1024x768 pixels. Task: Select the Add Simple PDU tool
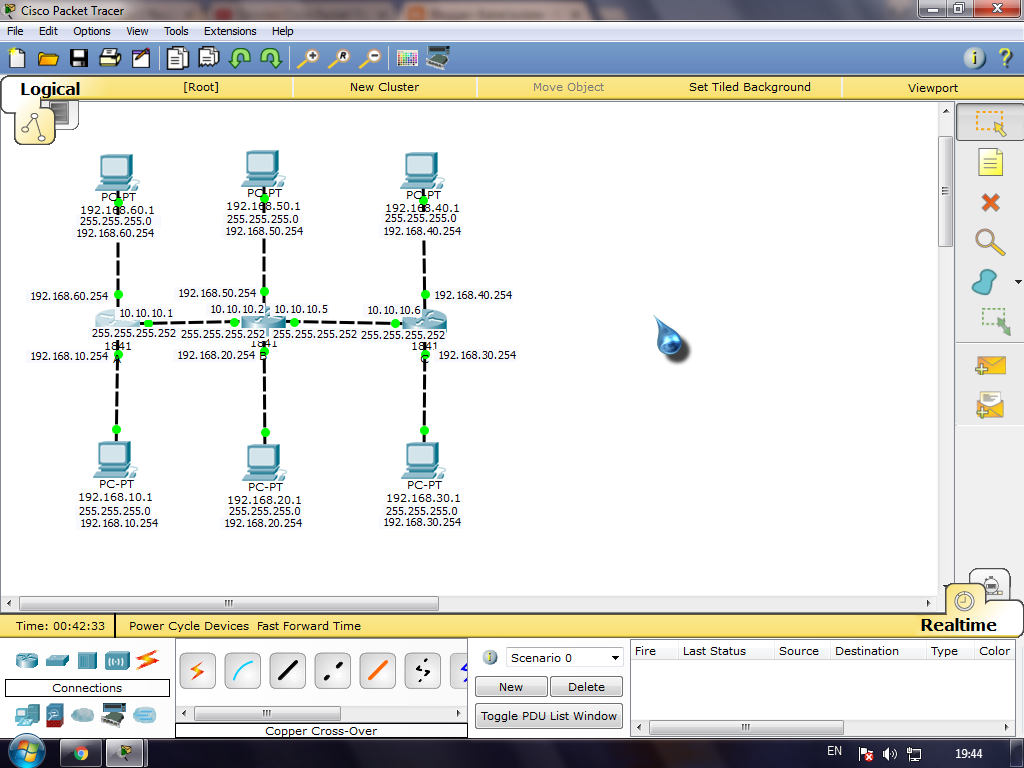[991, 366]
